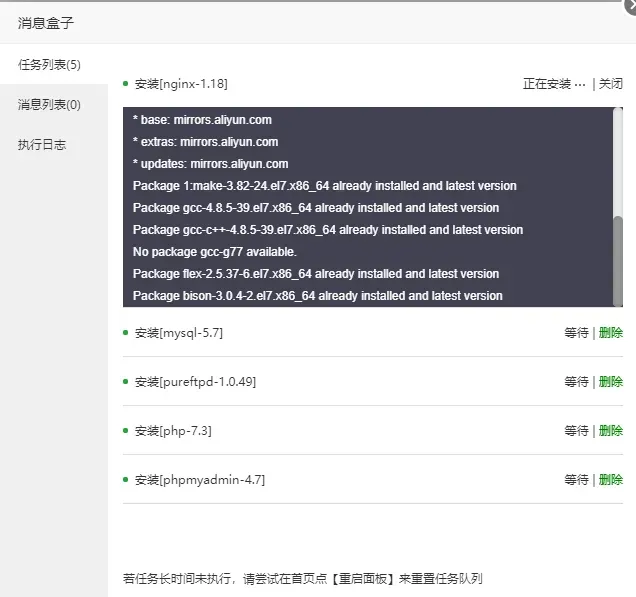This screenshot has width=636, height=597.
Task: Select the 安装[nginx-1.18] task title
Action: [181, 84]
